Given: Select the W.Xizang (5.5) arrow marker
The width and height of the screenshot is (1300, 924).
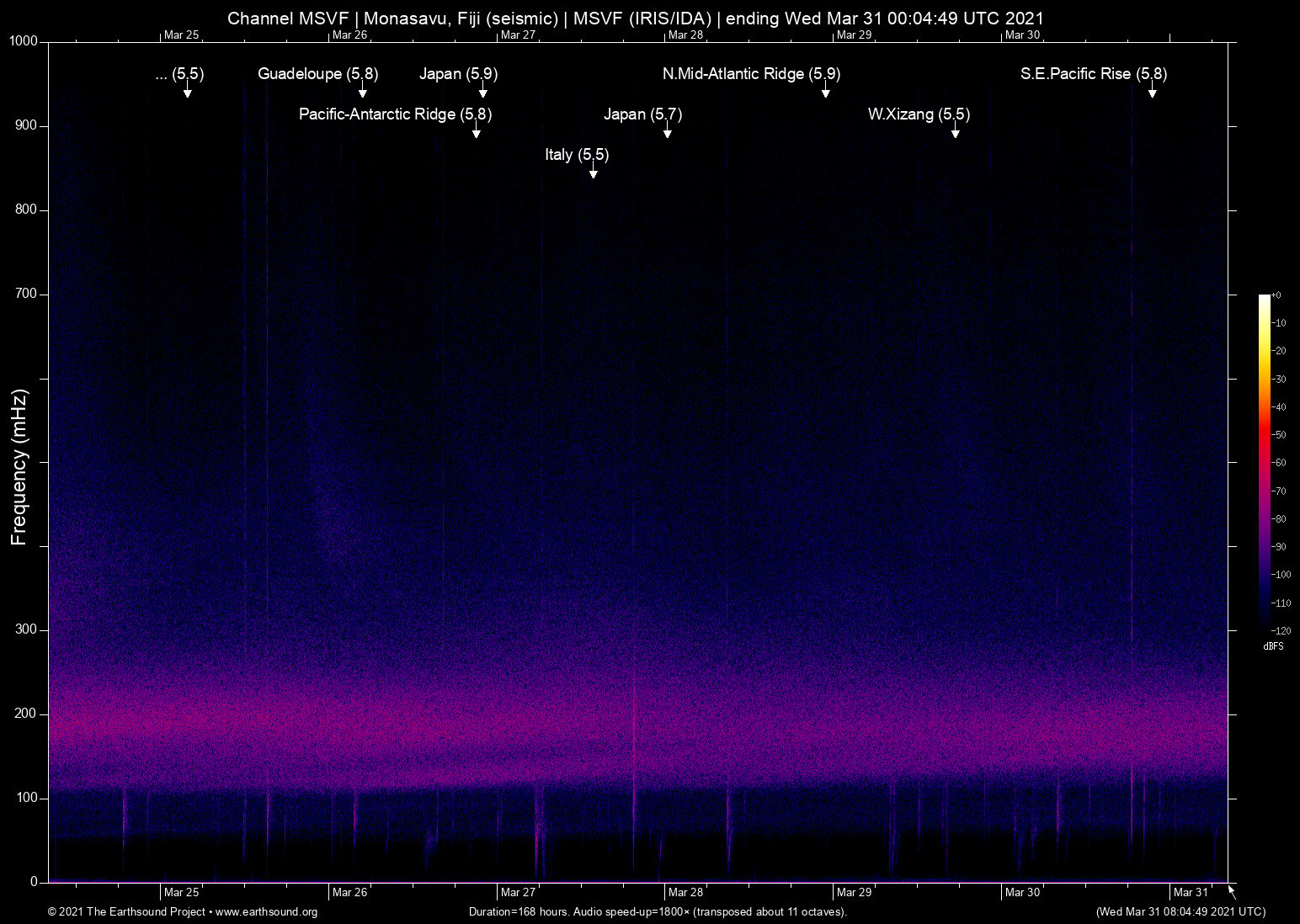Looking at the screenshot, I should coord(956,131).
